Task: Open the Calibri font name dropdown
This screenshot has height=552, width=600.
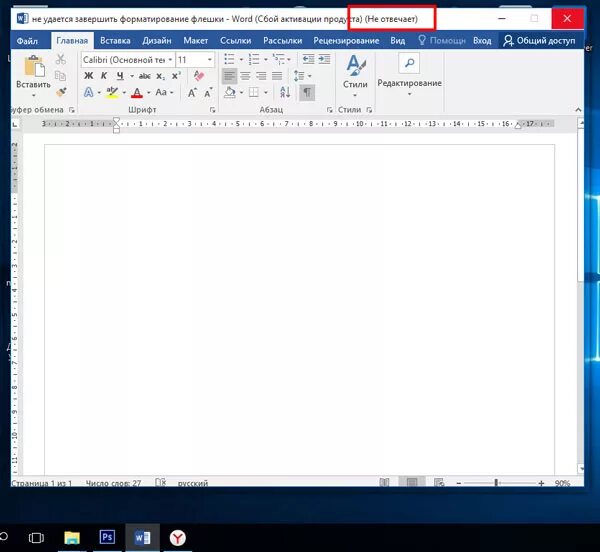Action: pos(170,60)
